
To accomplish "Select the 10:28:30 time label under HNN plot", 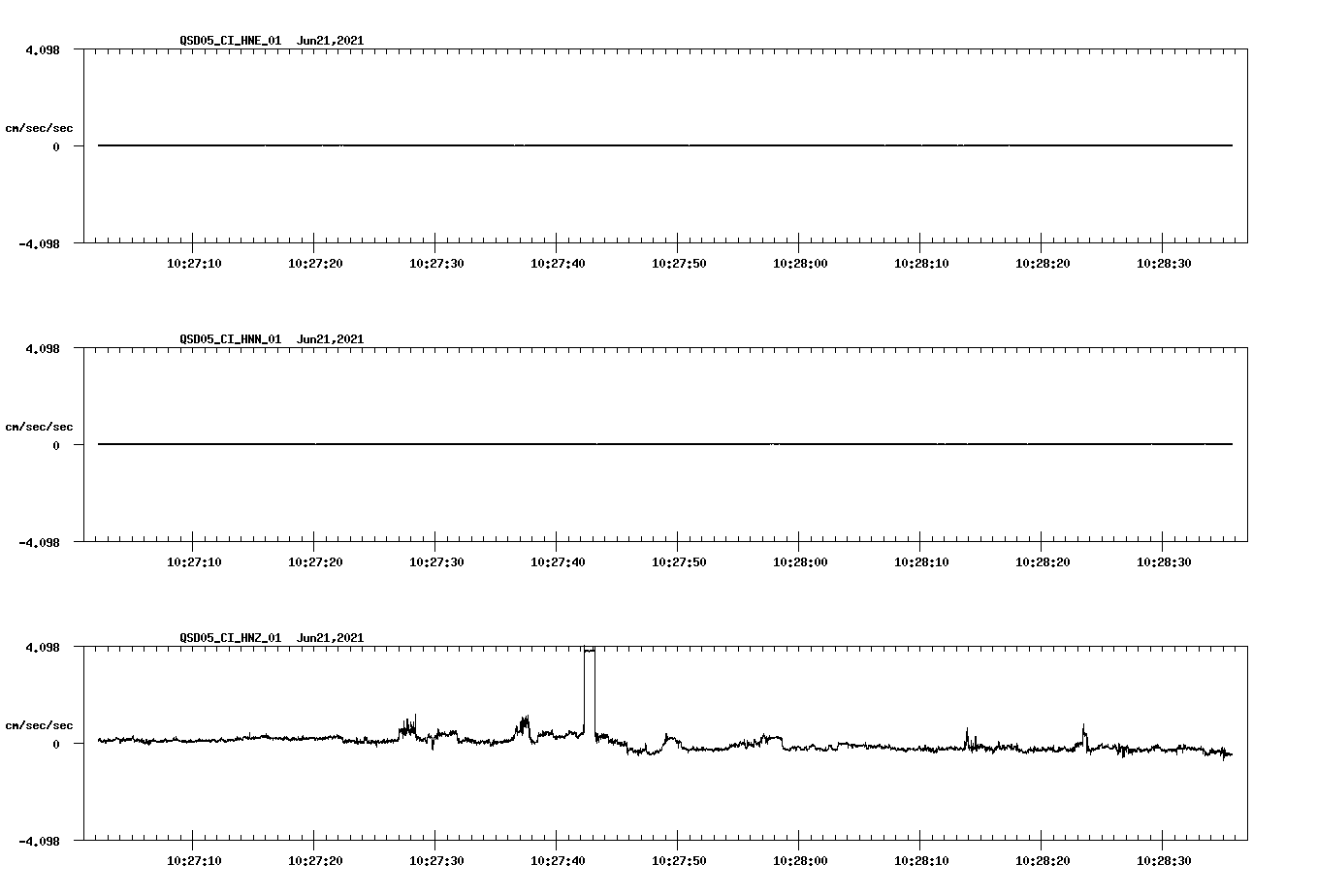I will 1164,562.
